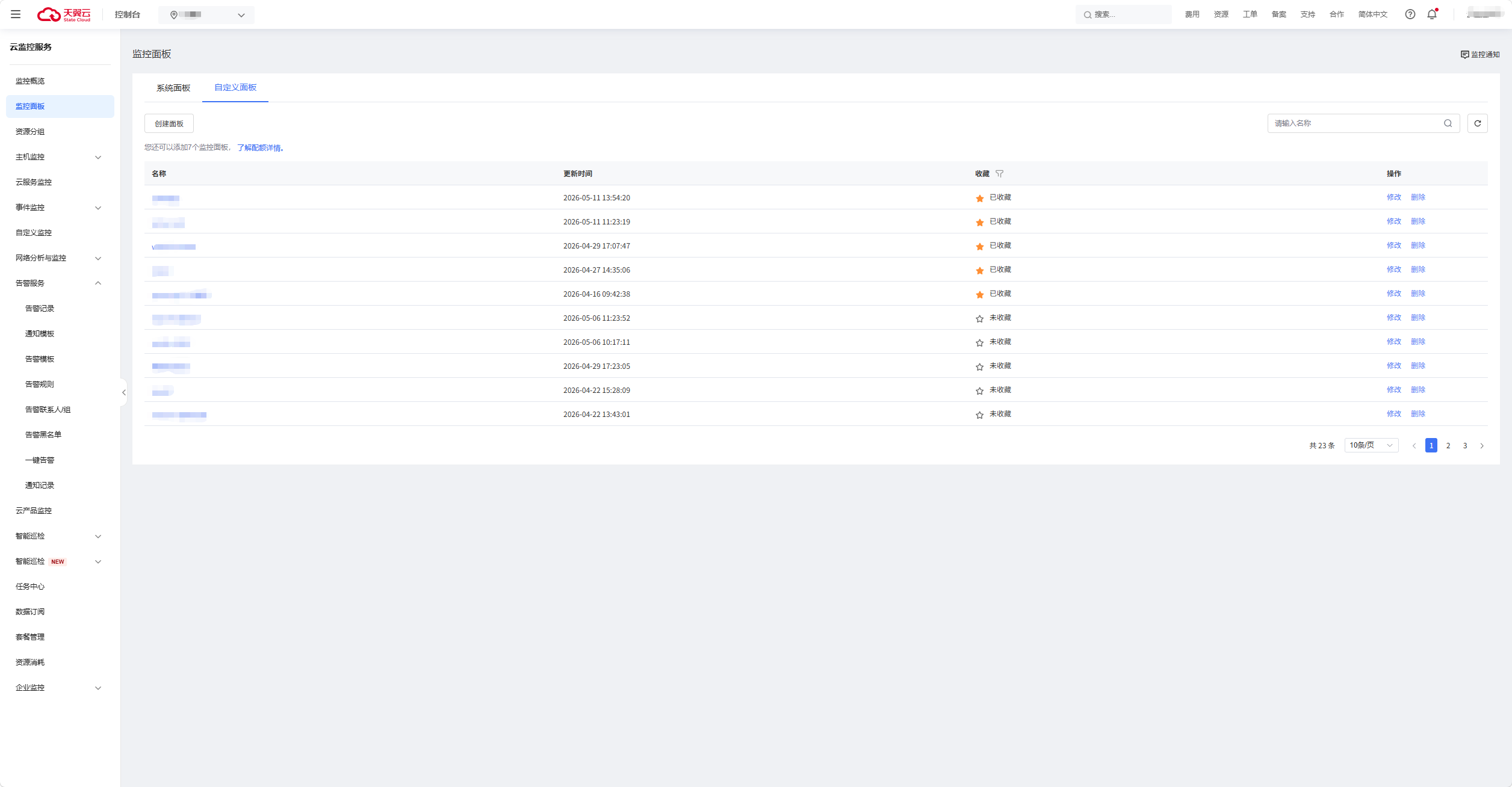Unfavorite star for 2026-04-29 17:07:47 row
The width and height of the screenshot is (1512, 787).
coord(980,246)
